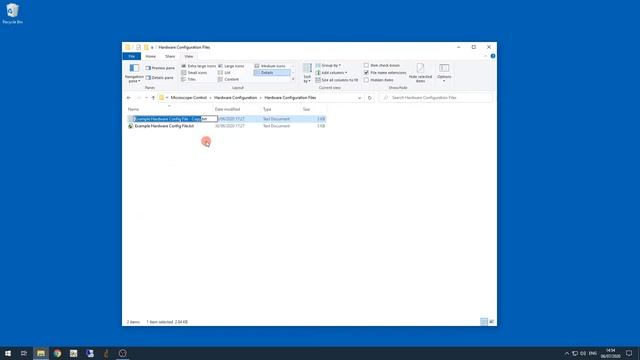
Task: Expand the layout gallery more arrow
Action: [293, 79]
